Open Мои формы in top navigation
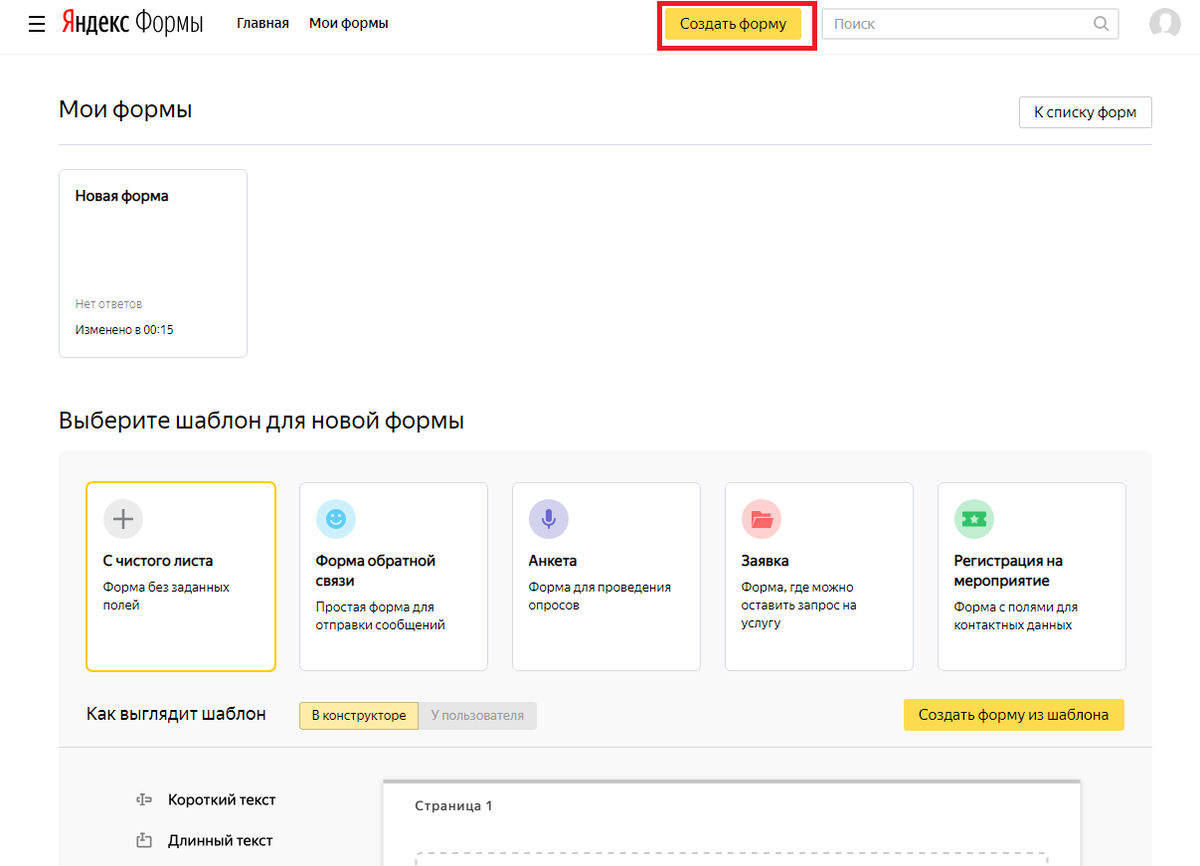 pos(349,23)
